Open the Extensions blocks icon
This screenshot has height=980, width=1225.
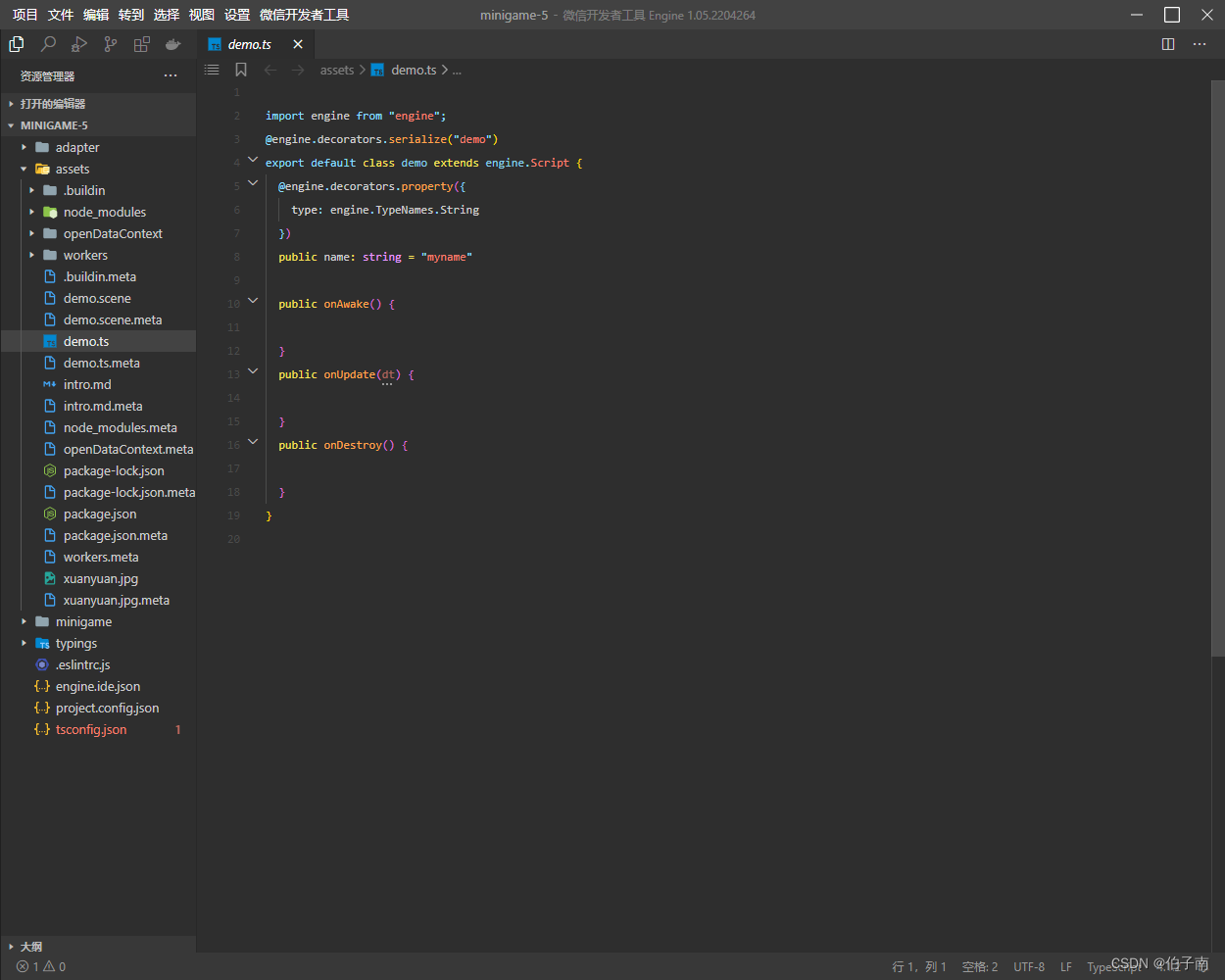coord(142,44)
